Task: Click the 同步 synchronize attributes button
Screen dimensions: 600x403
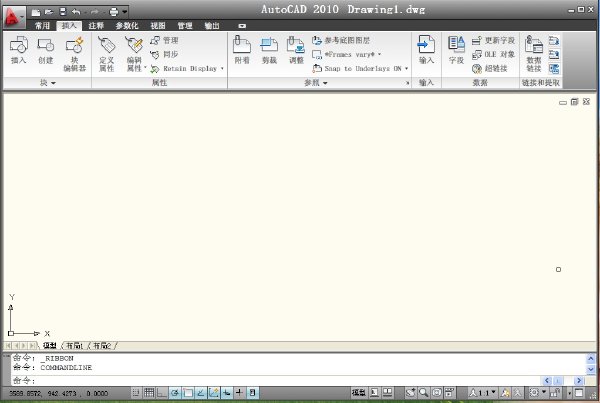Action: click(164, 54)
